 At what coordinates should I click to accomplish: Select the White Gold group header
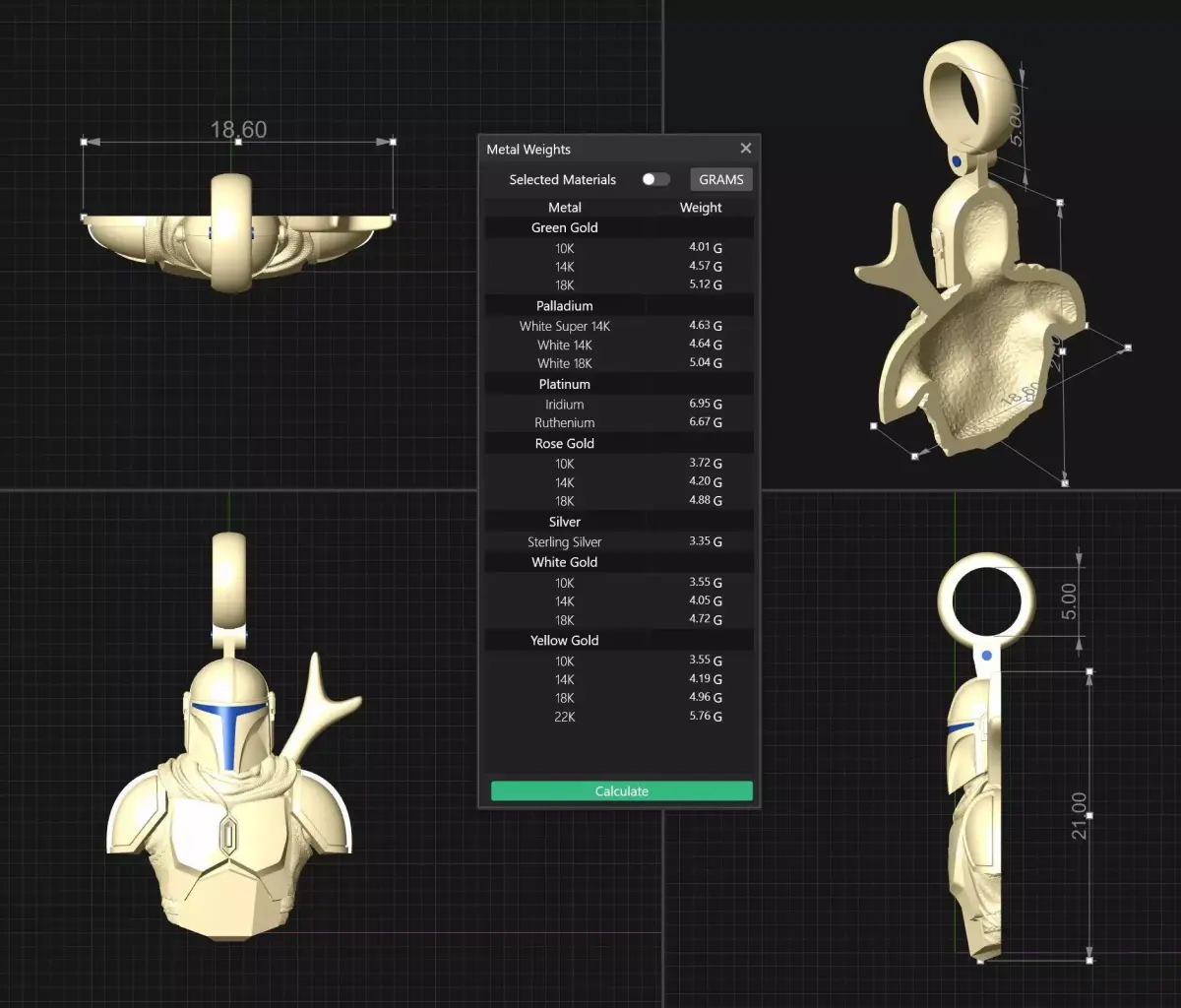[x=619, y=562]
